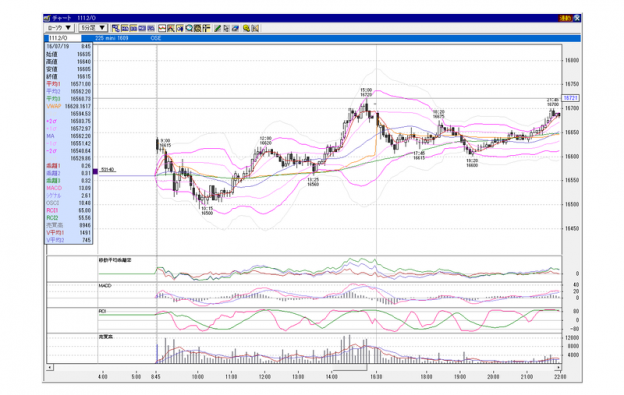Toggle the red line chart indicator icon
The width and height of the screenshot is (624, 395).
coord(162,28)
